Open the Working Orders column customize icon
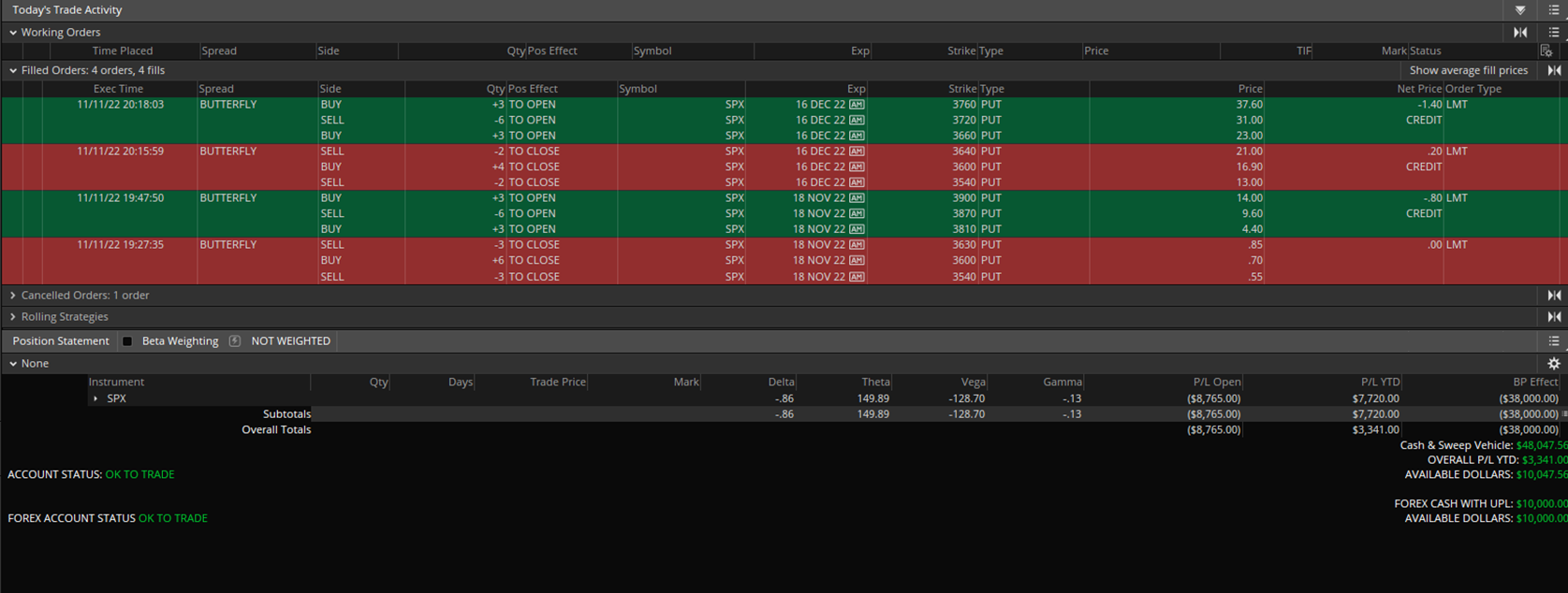Image resolution: width=1568 pixels, height=593 pixels. coord(1546,51)
